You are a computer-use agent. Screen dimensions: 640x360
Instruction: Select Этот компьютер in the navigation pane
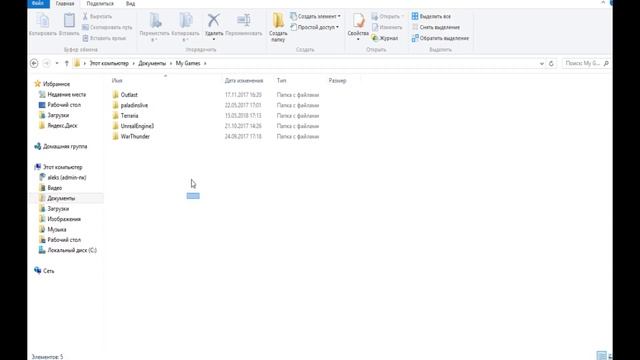[62, 167]
